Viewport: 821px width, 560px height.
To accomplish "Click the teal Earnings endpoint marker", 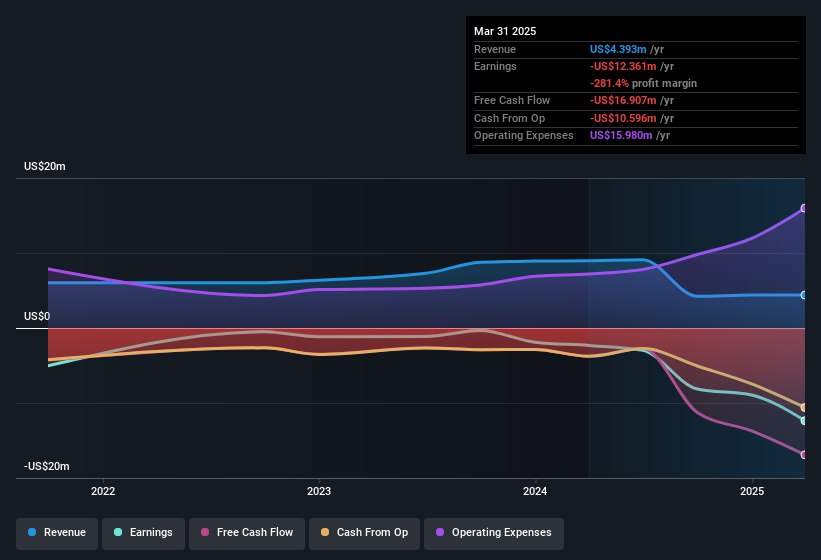I will [804, 420].
